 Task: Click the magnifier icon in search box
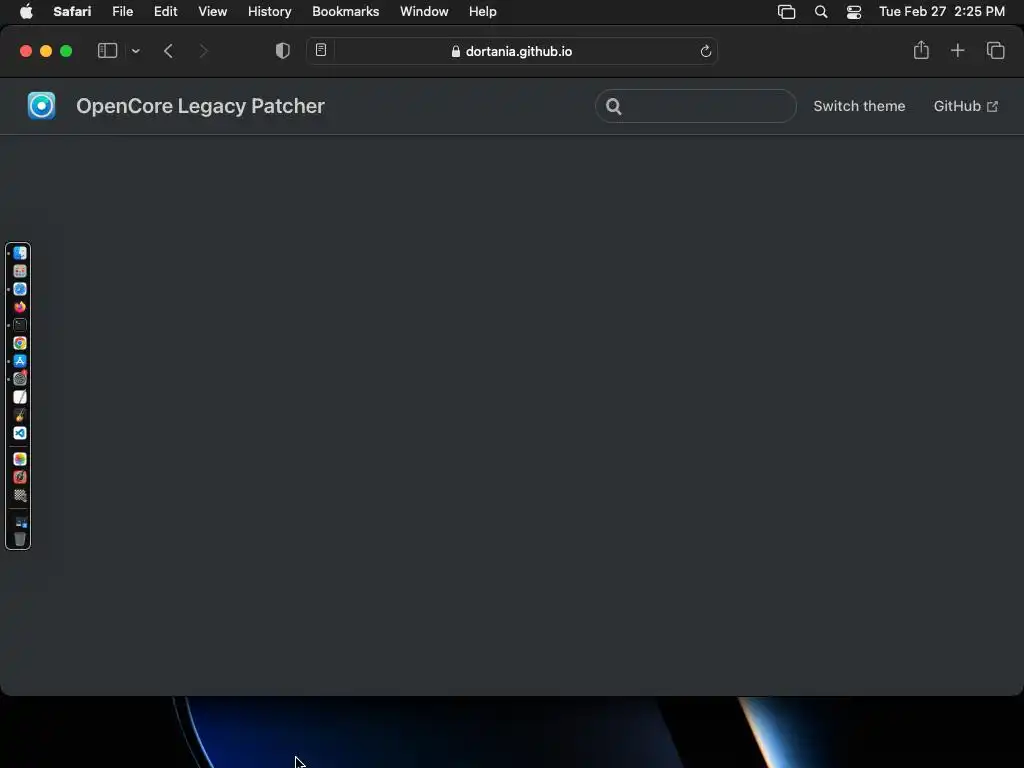pos(613,106)
